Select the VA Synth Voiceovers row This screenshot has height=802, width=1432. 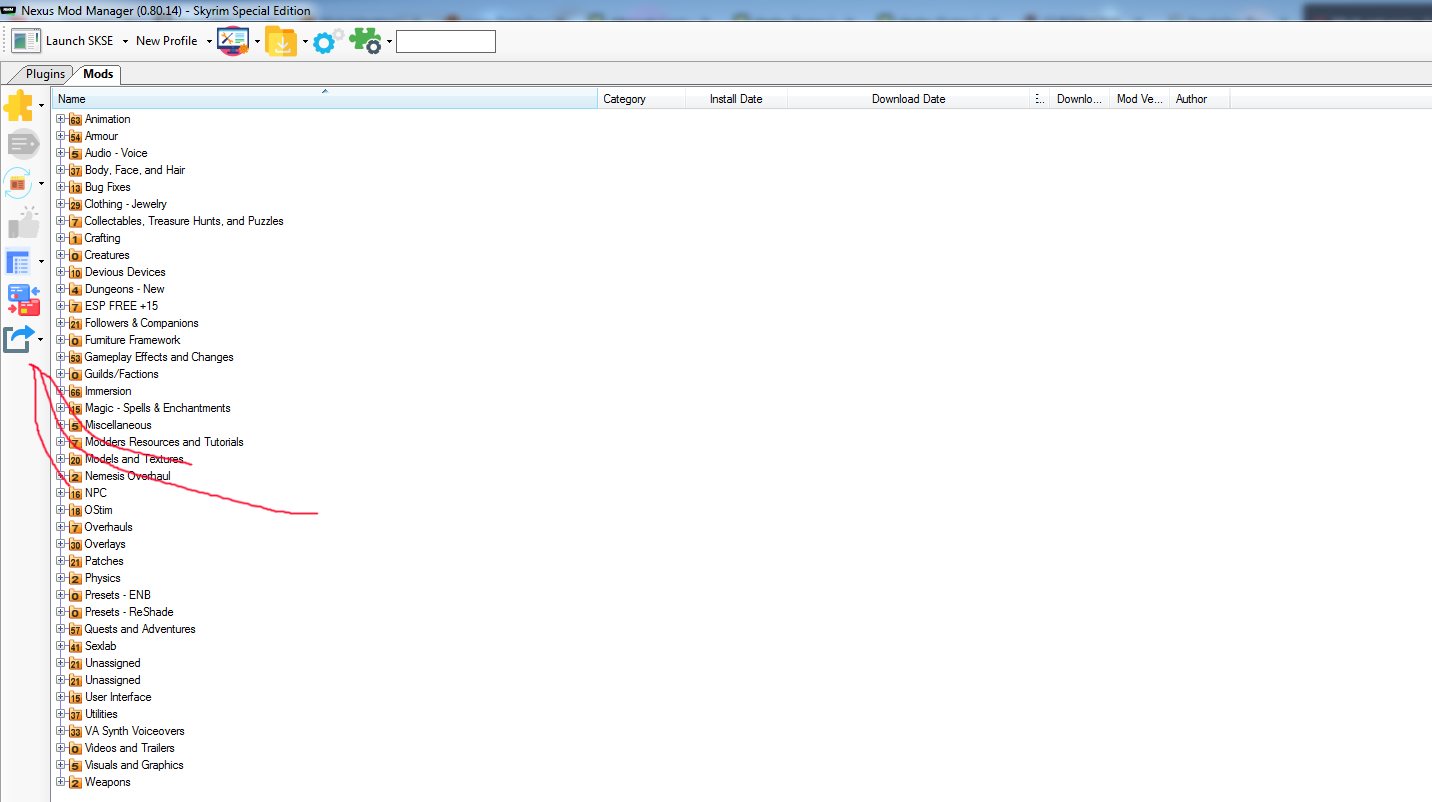[x=135, y=731]
